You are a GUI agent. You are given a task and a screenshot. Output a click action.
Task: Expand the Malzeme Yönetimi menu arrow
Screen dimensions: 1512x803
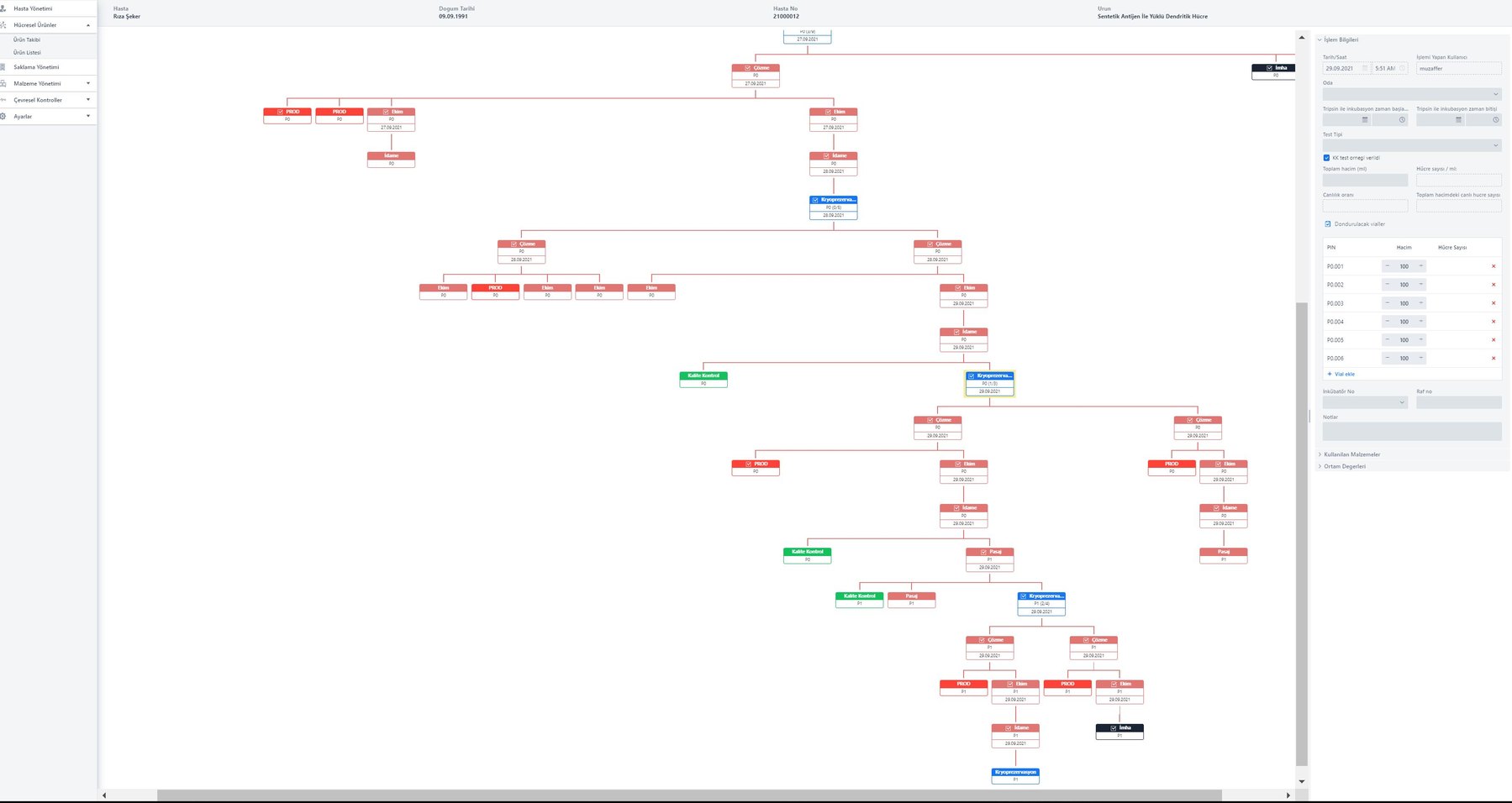coord(88,83)
